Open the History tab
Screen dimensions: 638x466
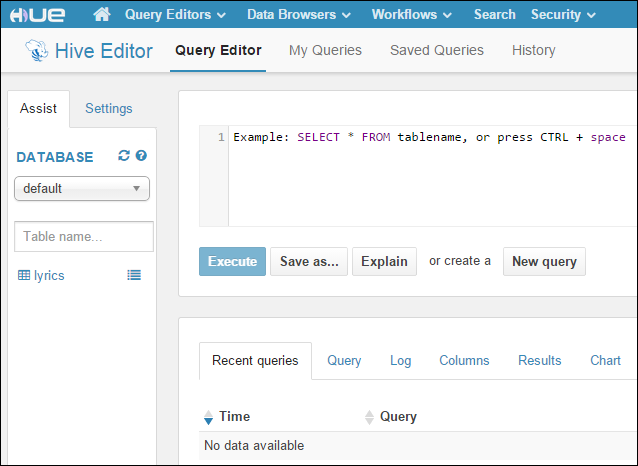point(533,50)
